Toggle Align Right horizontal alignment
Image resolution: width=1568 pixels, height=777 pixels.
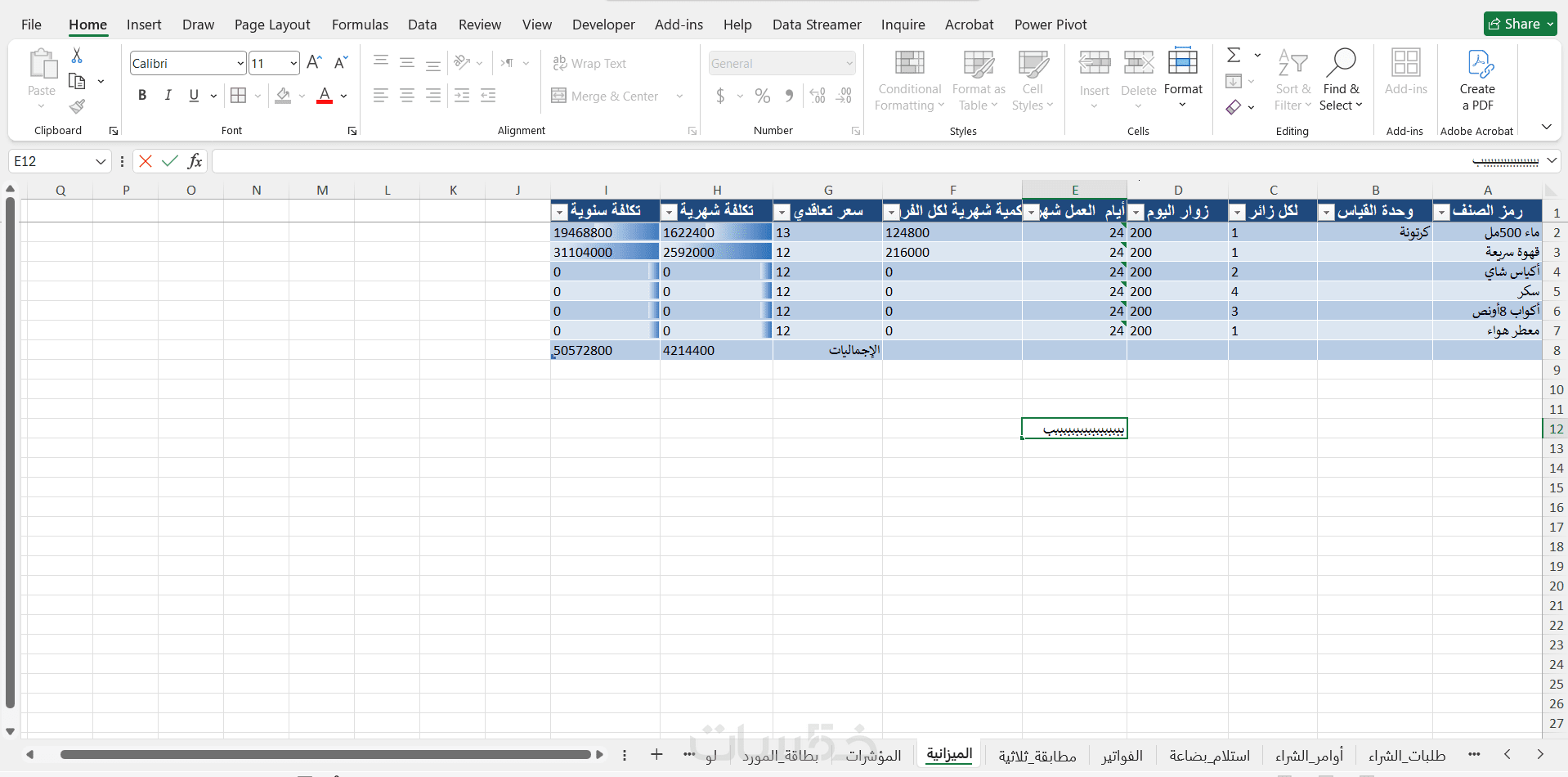(432, 96)
